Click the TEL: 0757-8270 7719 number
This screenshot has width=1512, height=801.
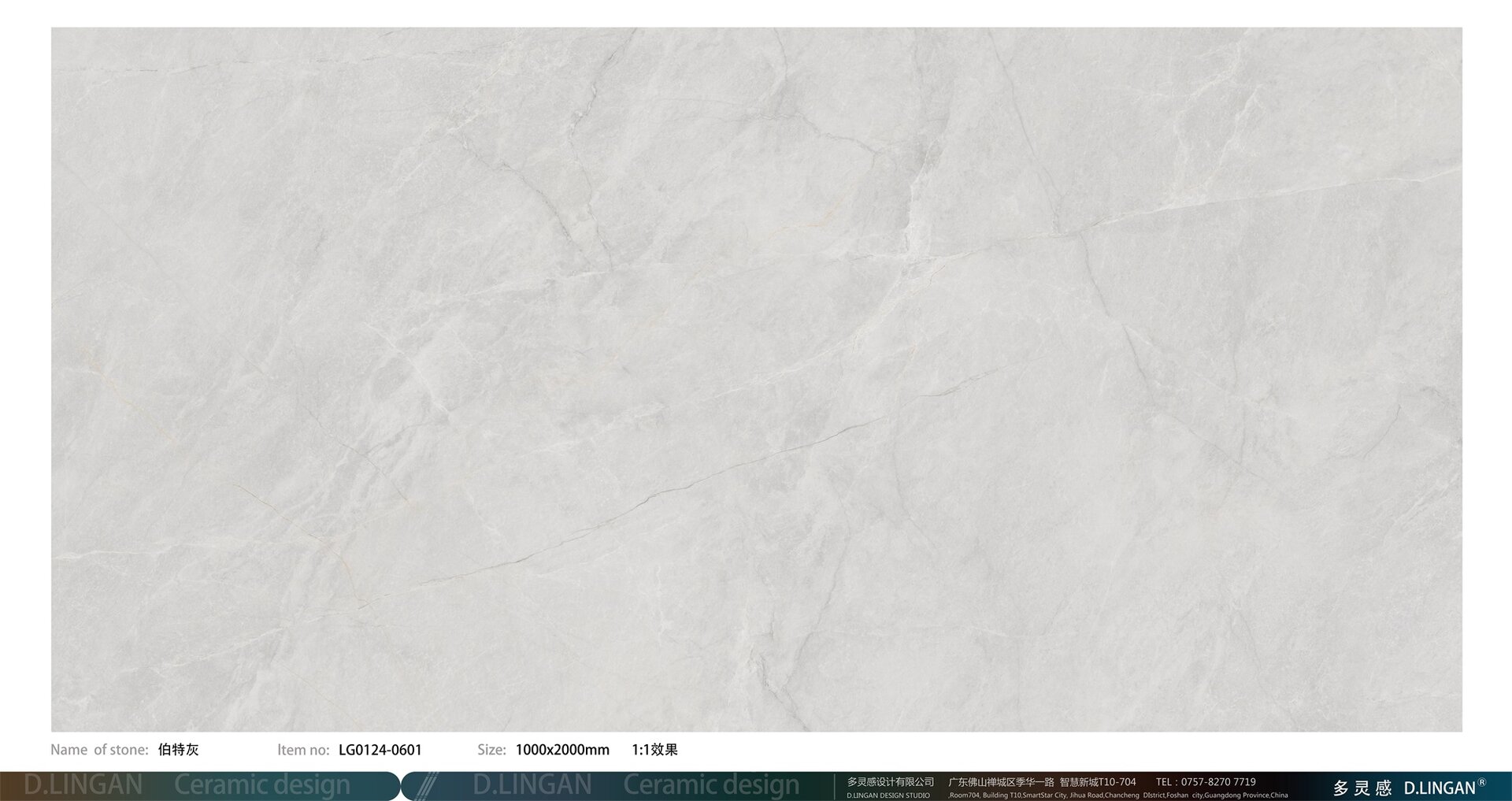(1206, 782)
